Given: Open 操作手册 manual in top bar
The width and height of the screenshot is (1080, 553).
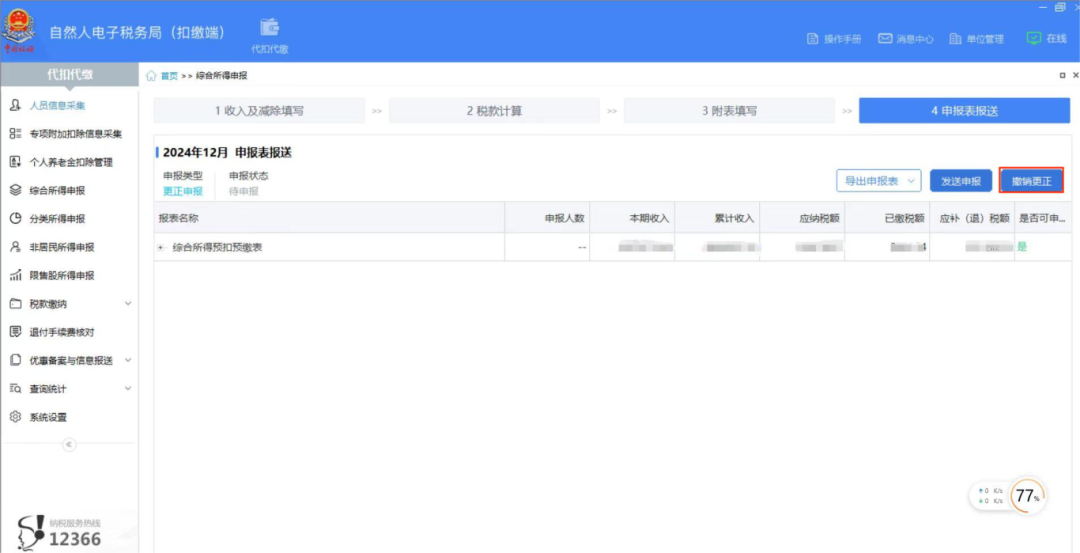Looking at the screenshot, I should (x=834, y=39).
